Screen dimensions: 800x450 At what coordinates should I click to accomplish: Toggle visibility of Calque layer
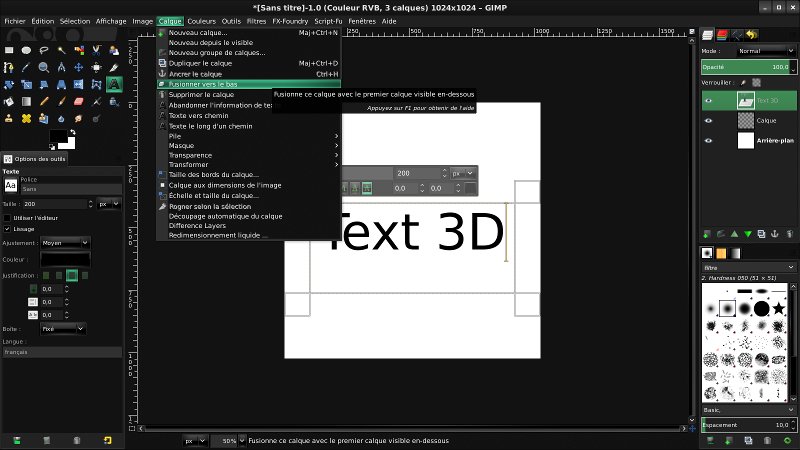708,120
